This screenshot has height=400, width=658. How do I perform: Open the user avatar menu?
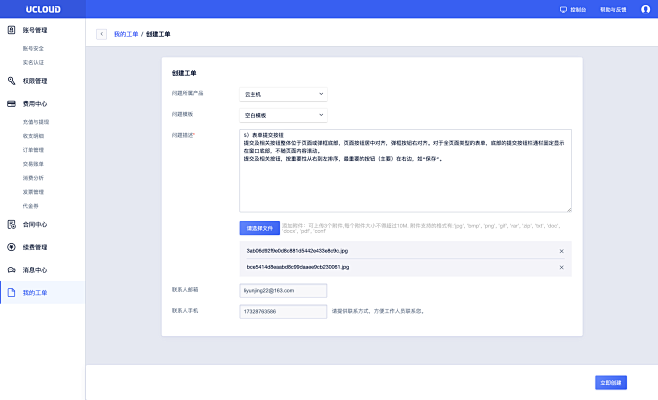coord(645,9)
